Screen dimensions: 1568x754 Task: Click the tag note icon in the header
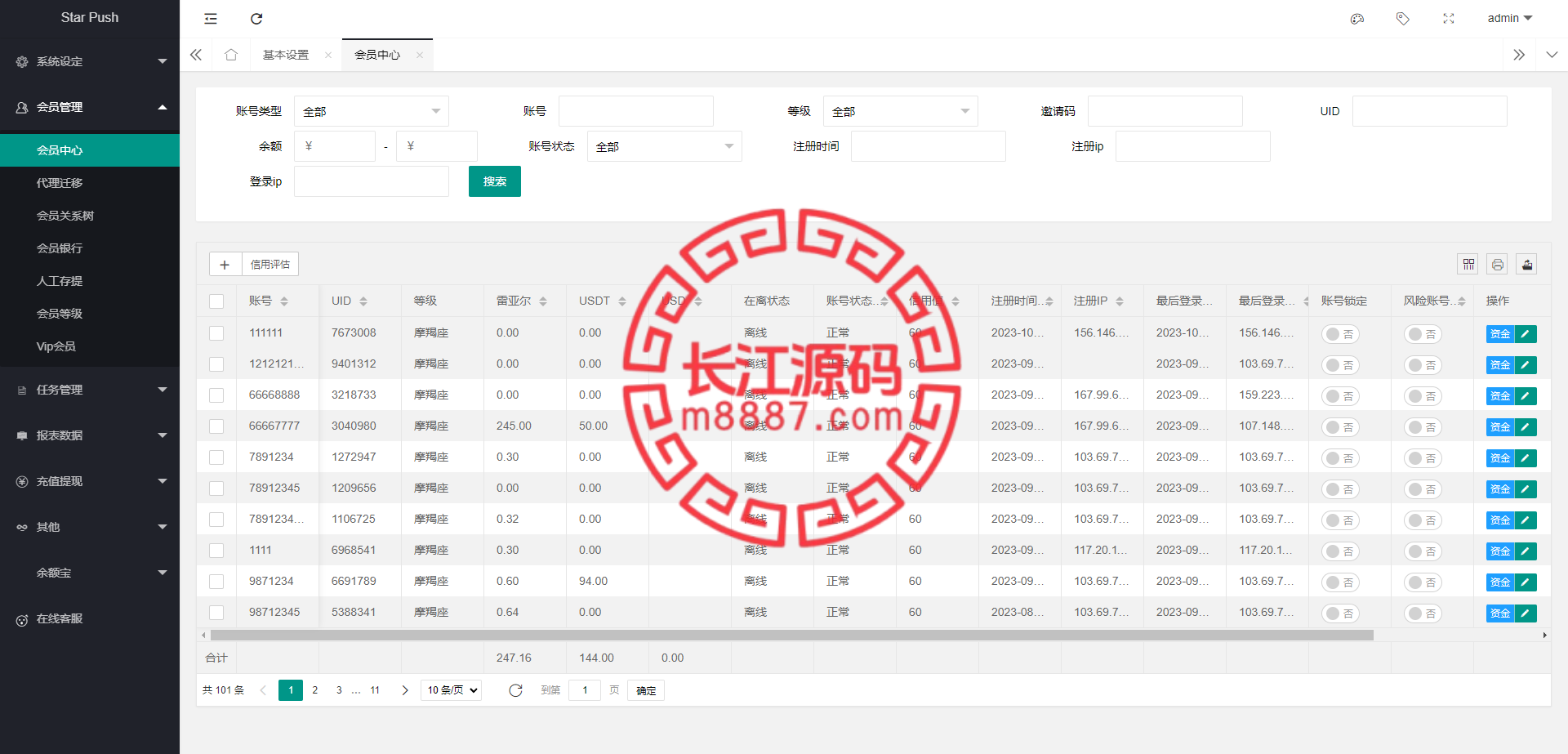(x=1403, y=19)
